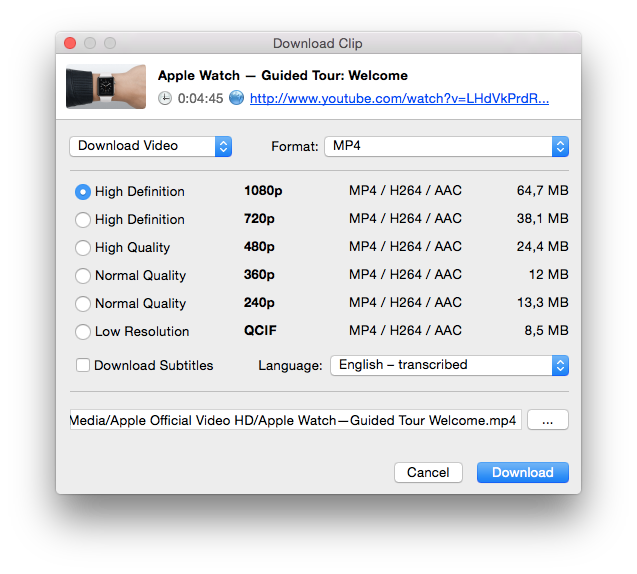Open the subtitles Language dropdown
This screenshot has height=574, width=637.
click(x=449, y=365)
